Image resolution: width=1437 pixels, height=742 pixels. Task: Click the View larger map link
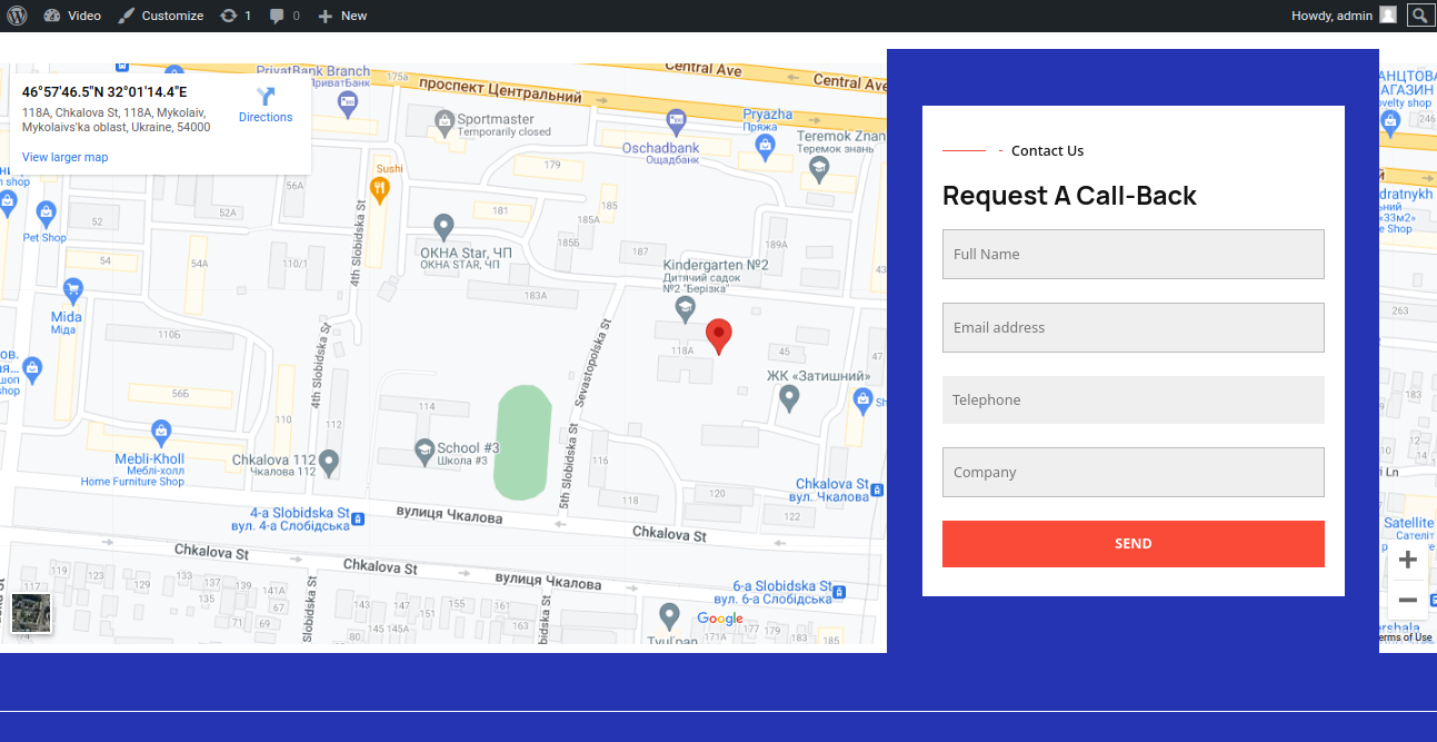coord(65,157)
